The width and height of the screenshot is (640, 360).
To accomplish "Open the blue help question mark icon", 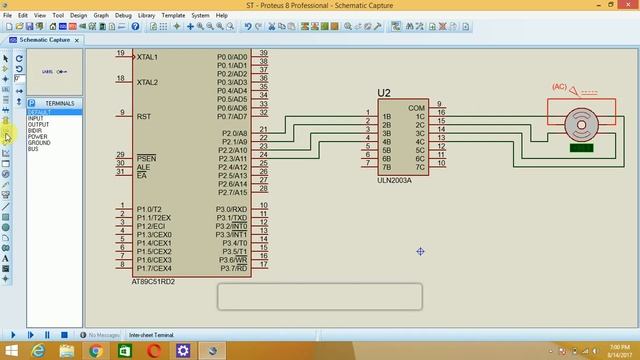I will point(135,27).
